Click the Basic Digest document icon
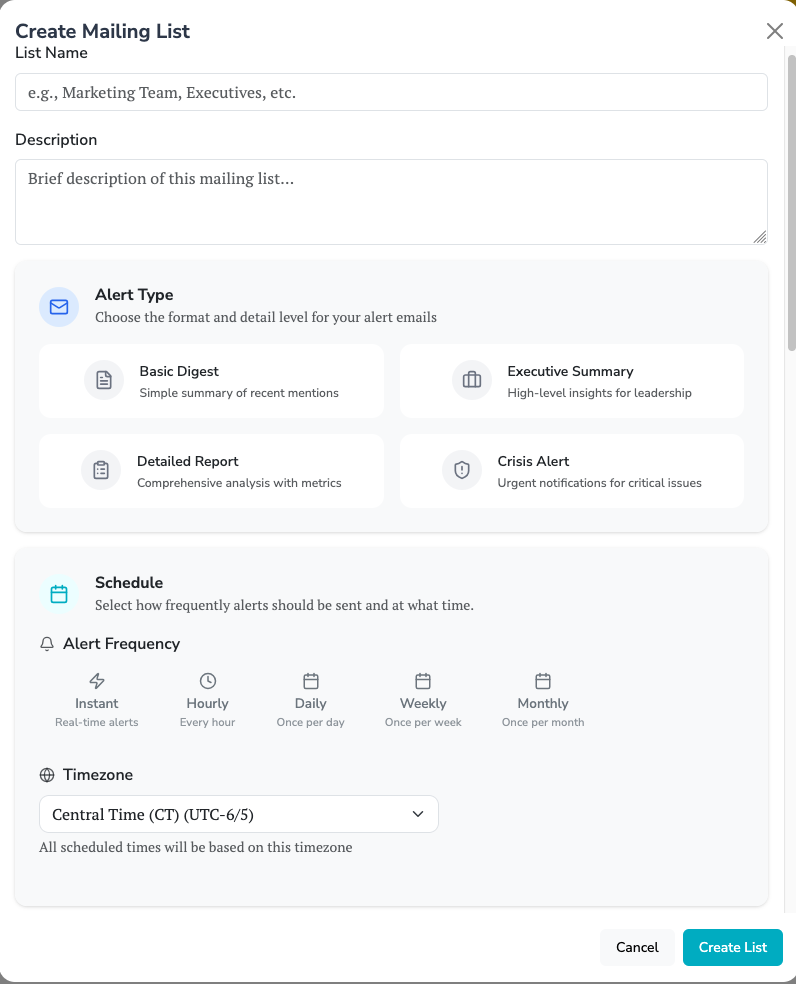The width and height of the screenshot is (796, 984). click(x=104, y=380)
